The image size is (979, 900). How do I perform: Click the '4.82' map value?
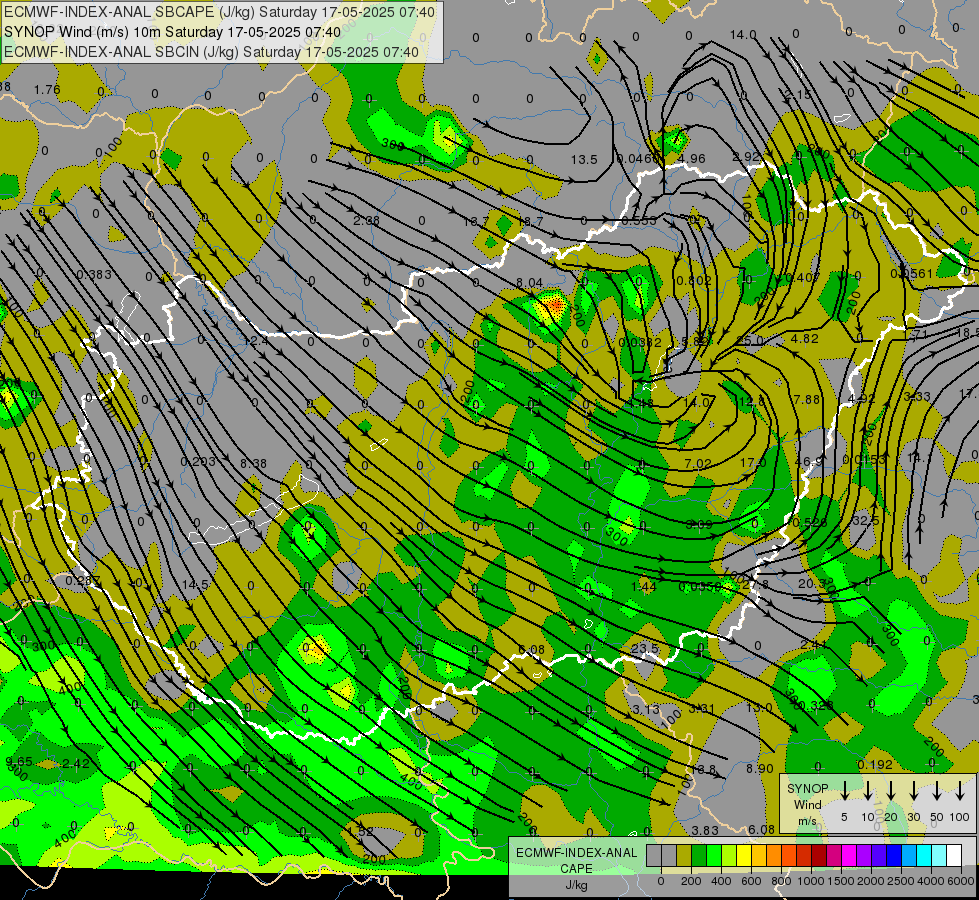click(804, 339)
